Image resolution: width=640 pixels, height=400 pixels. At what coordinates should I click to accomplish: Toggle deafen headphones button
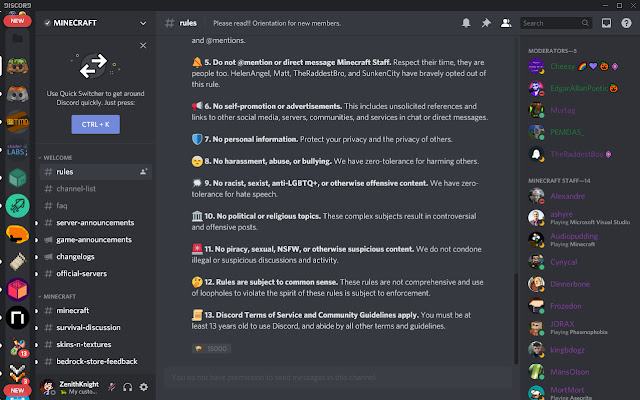[x=128, y=387]
